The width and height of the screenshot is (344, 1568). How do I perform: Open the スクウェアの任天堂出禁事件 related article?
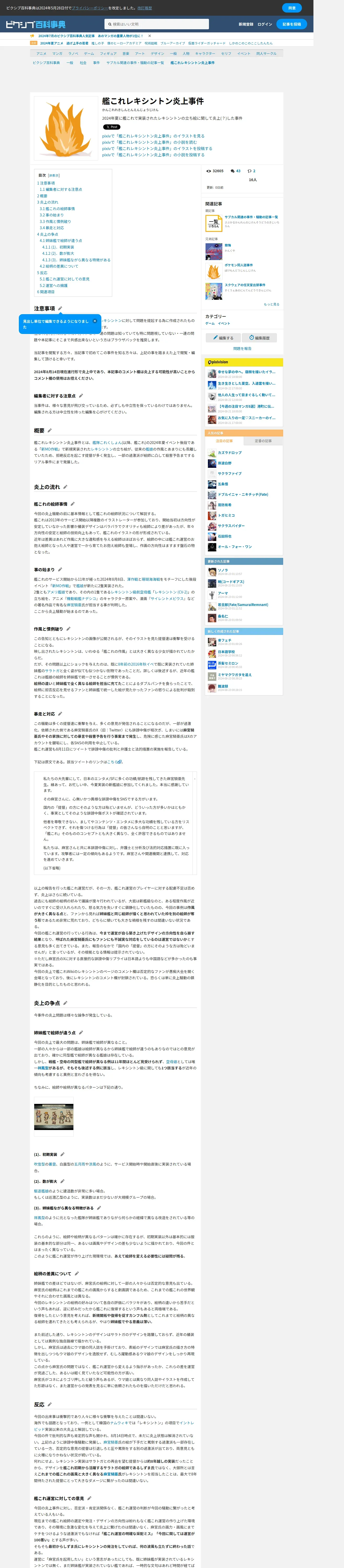point(245,285)
